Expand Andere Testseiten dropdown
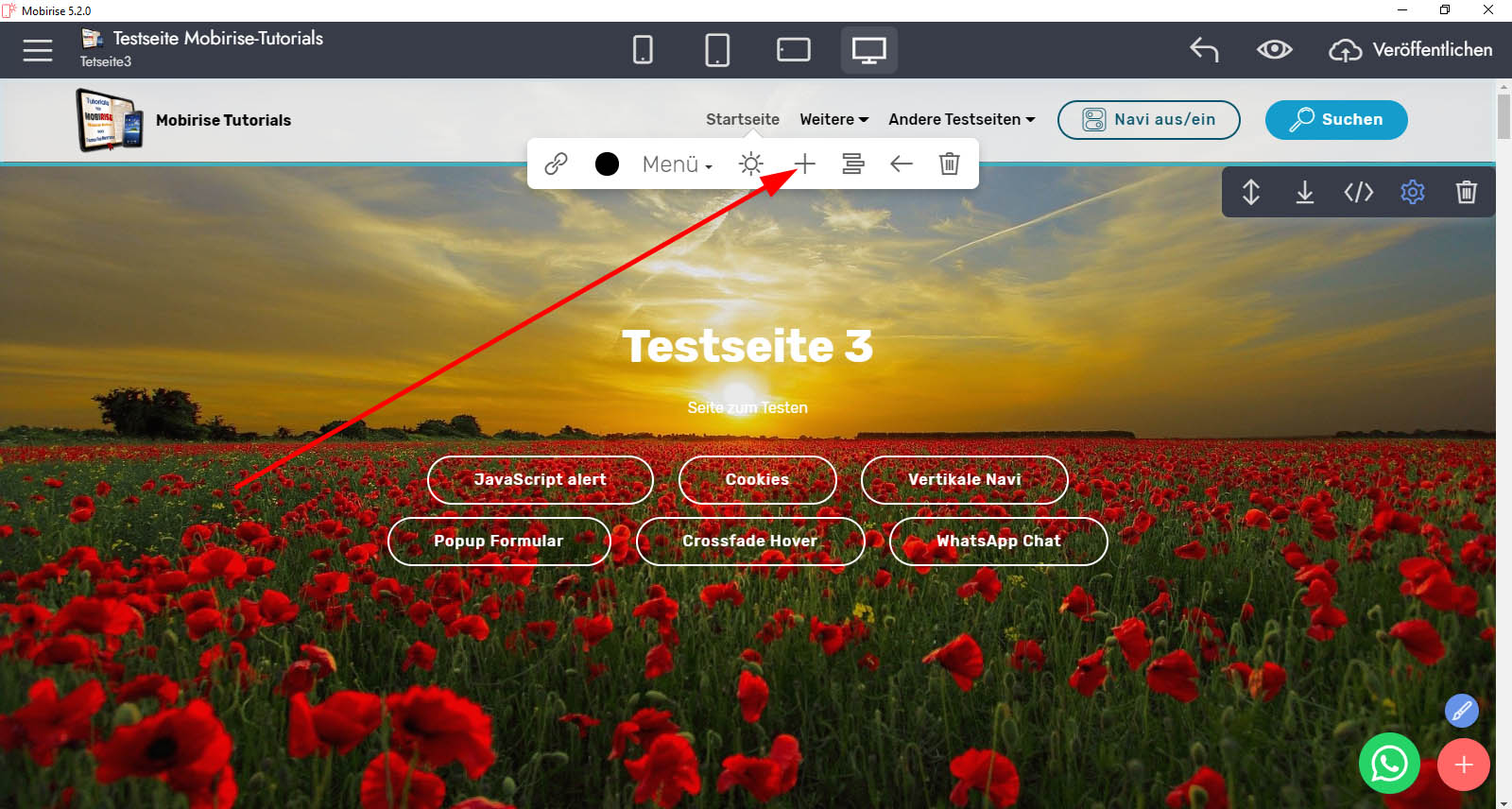Screen dimensions: 1512x809 click(x=961, y=119)
